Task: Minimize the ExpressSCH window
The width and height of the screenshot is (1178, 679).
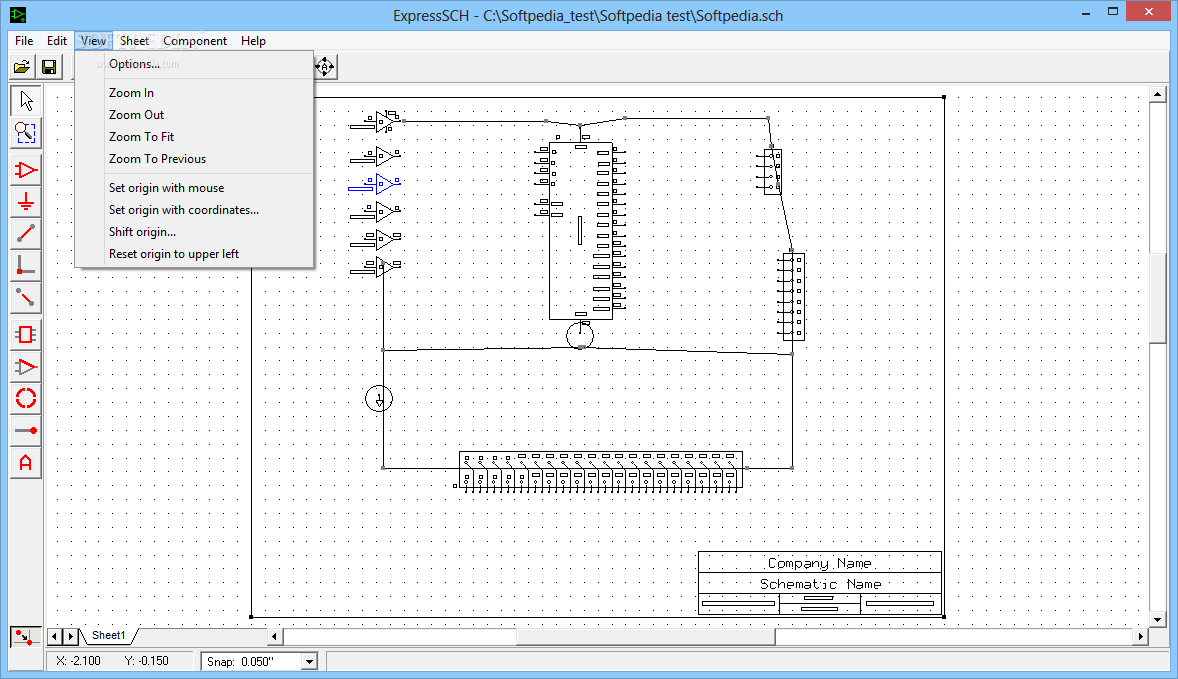Action: click(x=1086, y=13)
